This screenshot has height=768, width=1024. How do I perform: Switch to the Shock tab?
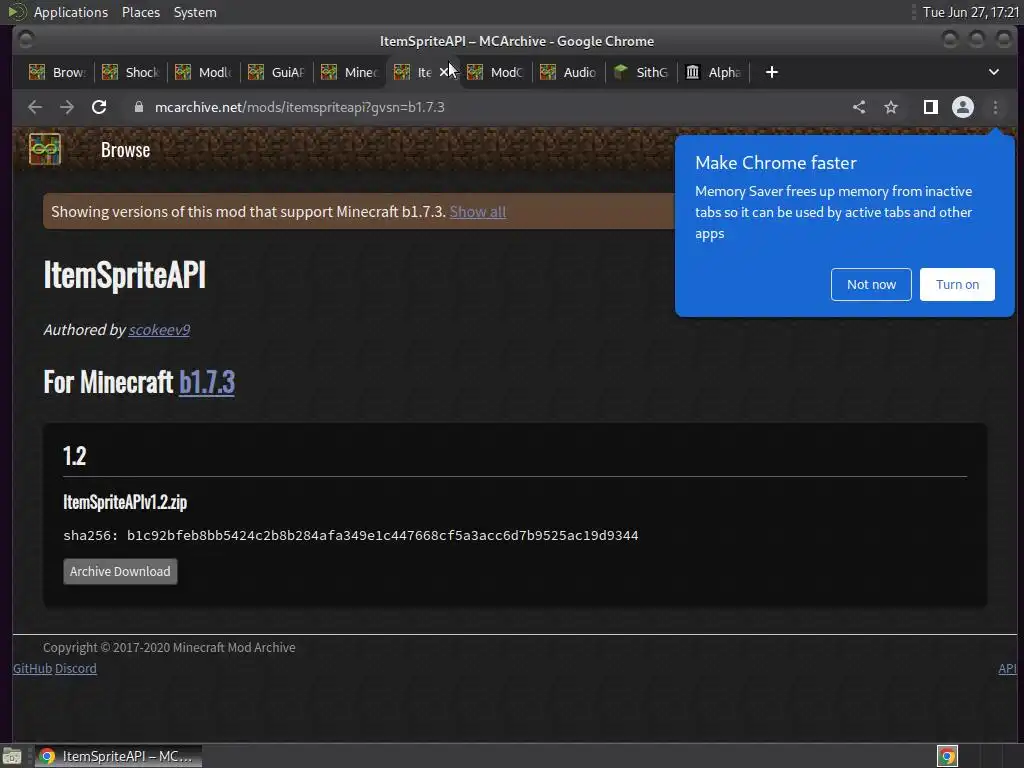pyautogui.click(x=131, y=72)
